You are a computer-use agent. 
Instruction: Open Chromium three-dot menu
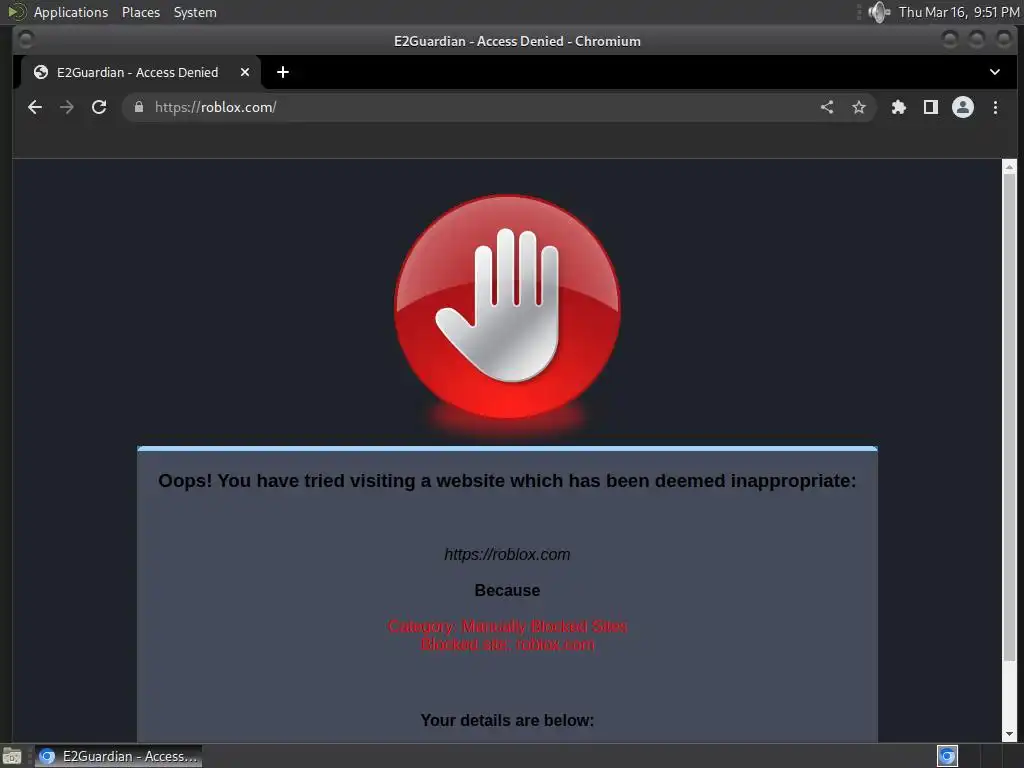(995, 107)
